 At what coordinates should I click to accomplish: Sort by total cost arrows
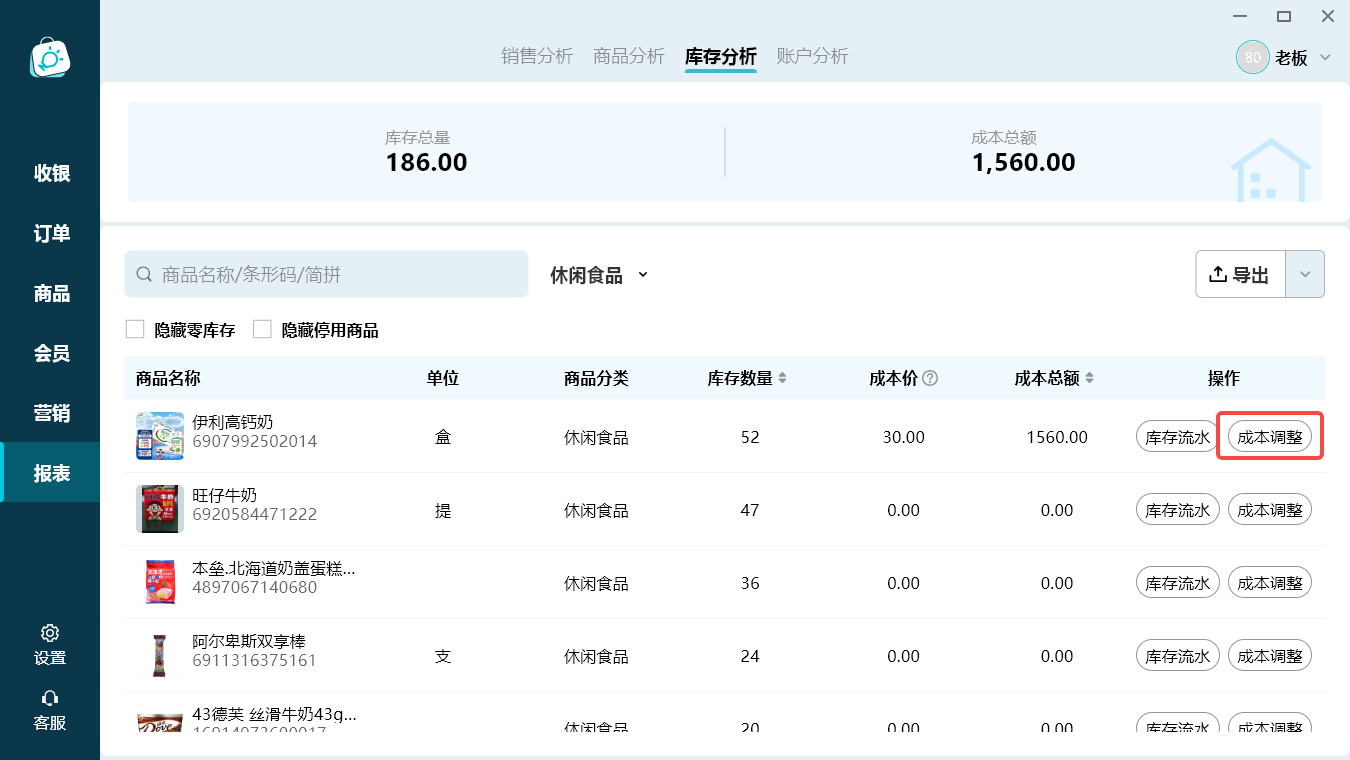[1089, 378]
